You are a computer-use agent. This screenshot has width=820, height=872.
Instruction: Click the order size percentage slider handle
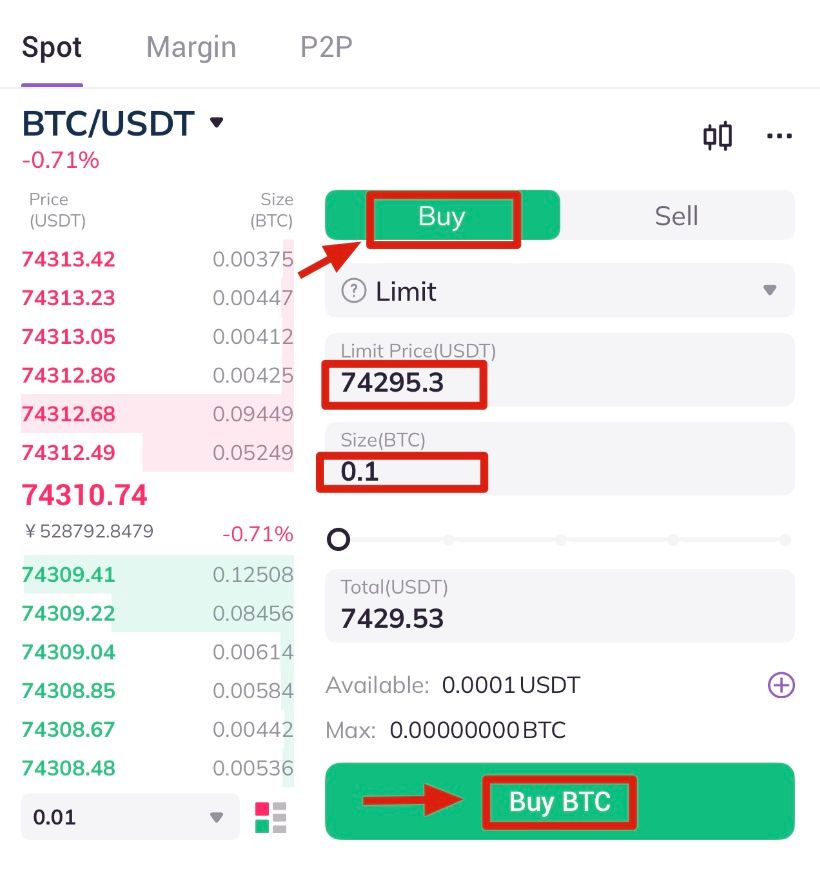[x=339, y=540]
